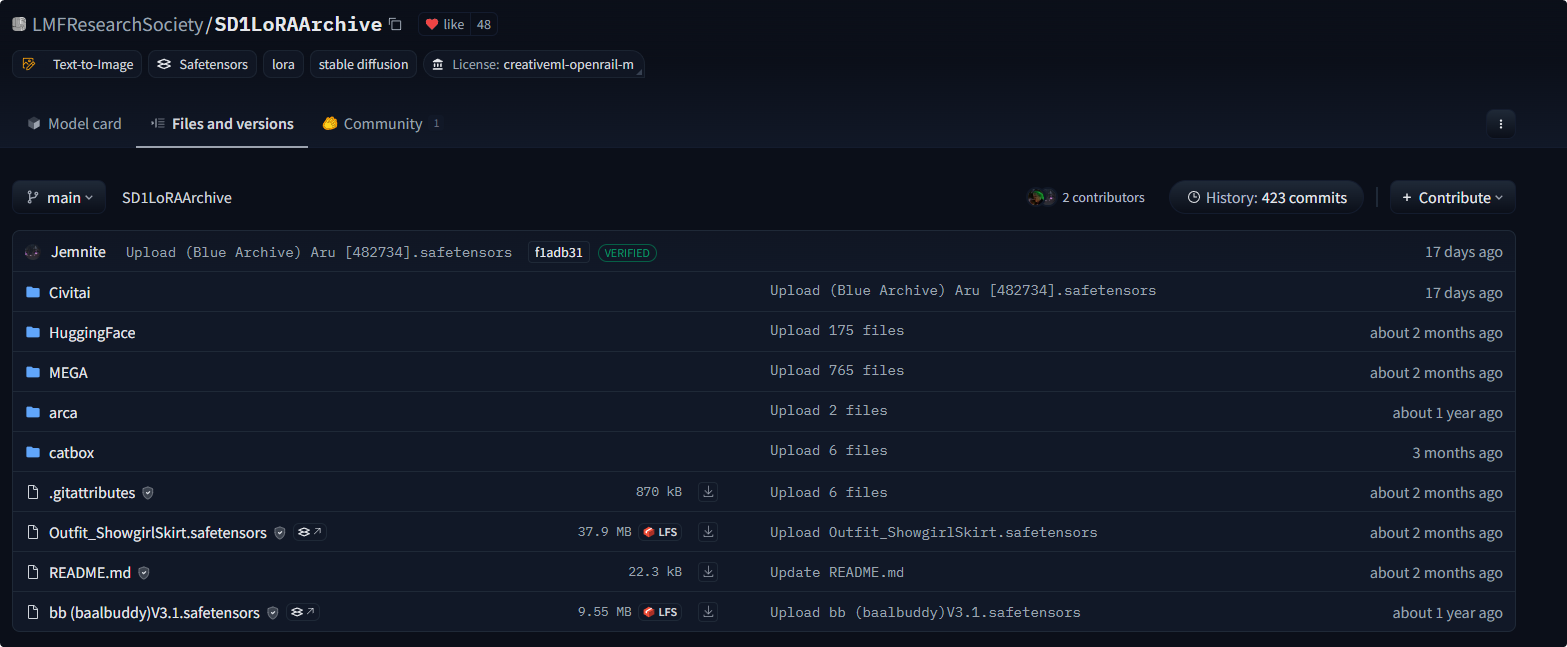Viewport: 1567px width, 647px height.
Task: Switch to the Community tab
Action: 381,124
